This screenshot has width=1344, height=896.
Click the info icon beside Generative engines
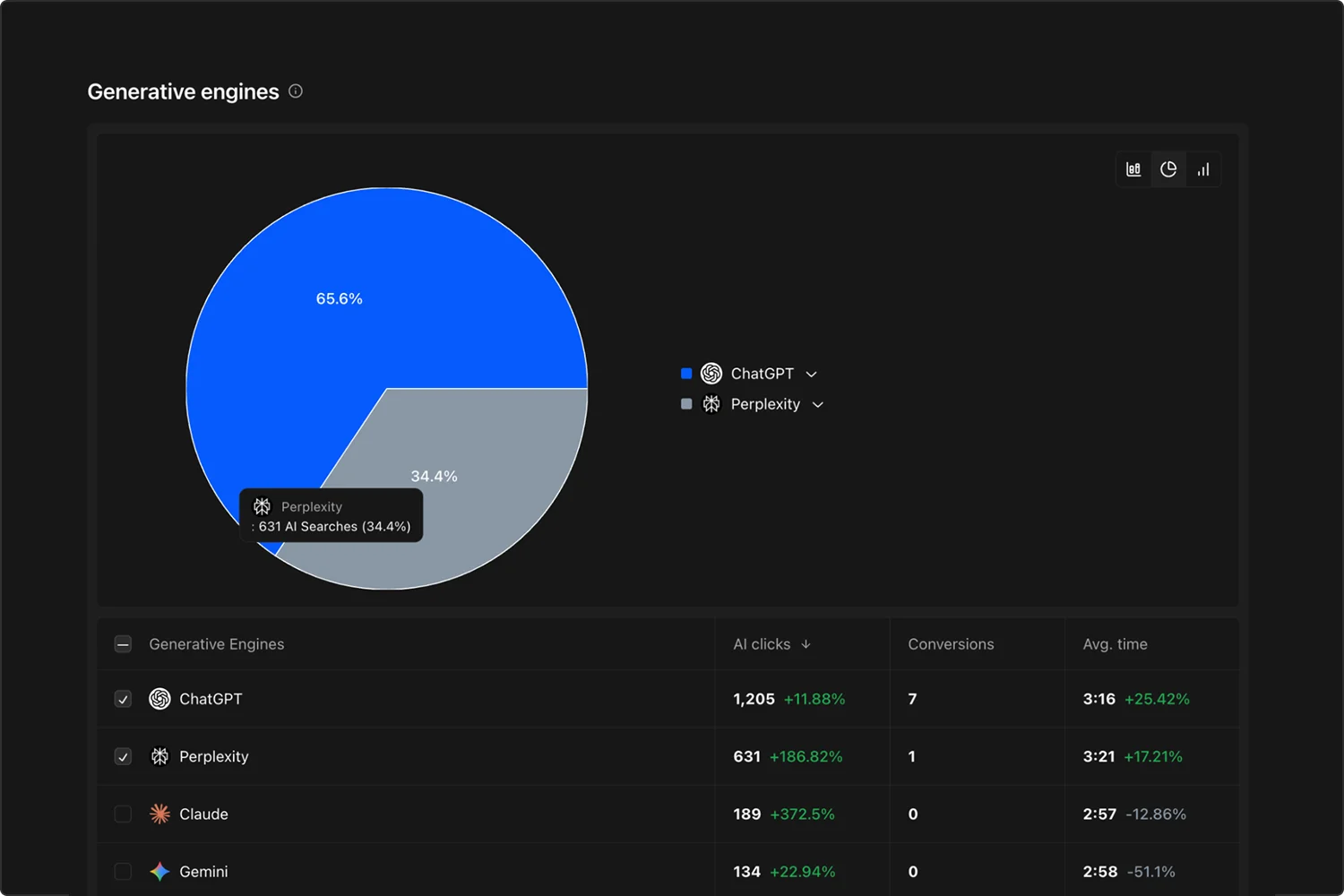point(296,91)
